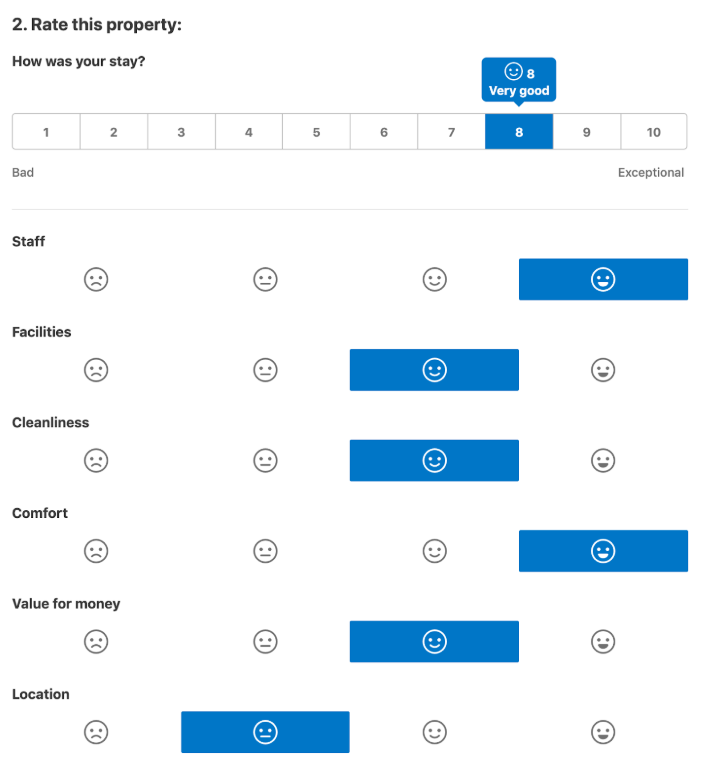The width and height of the screenshot is (710, 772).
Task: Select the smiling face for Location
Action: click(x=435, y=732)
